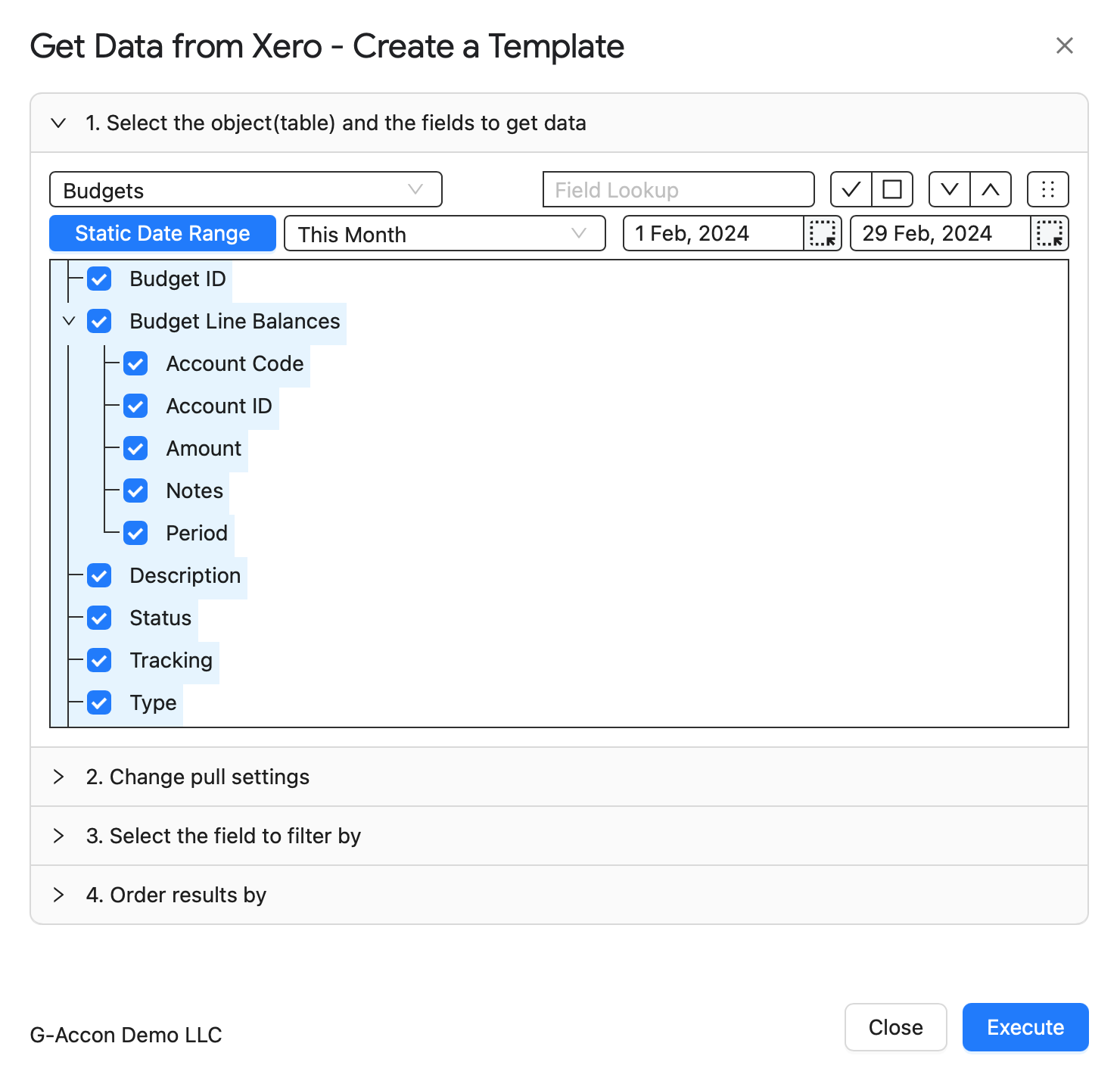The height and width of the screenshot is (1090, 1120).
Task: Toggle the Static Date Range button
Action: [163, 233]
